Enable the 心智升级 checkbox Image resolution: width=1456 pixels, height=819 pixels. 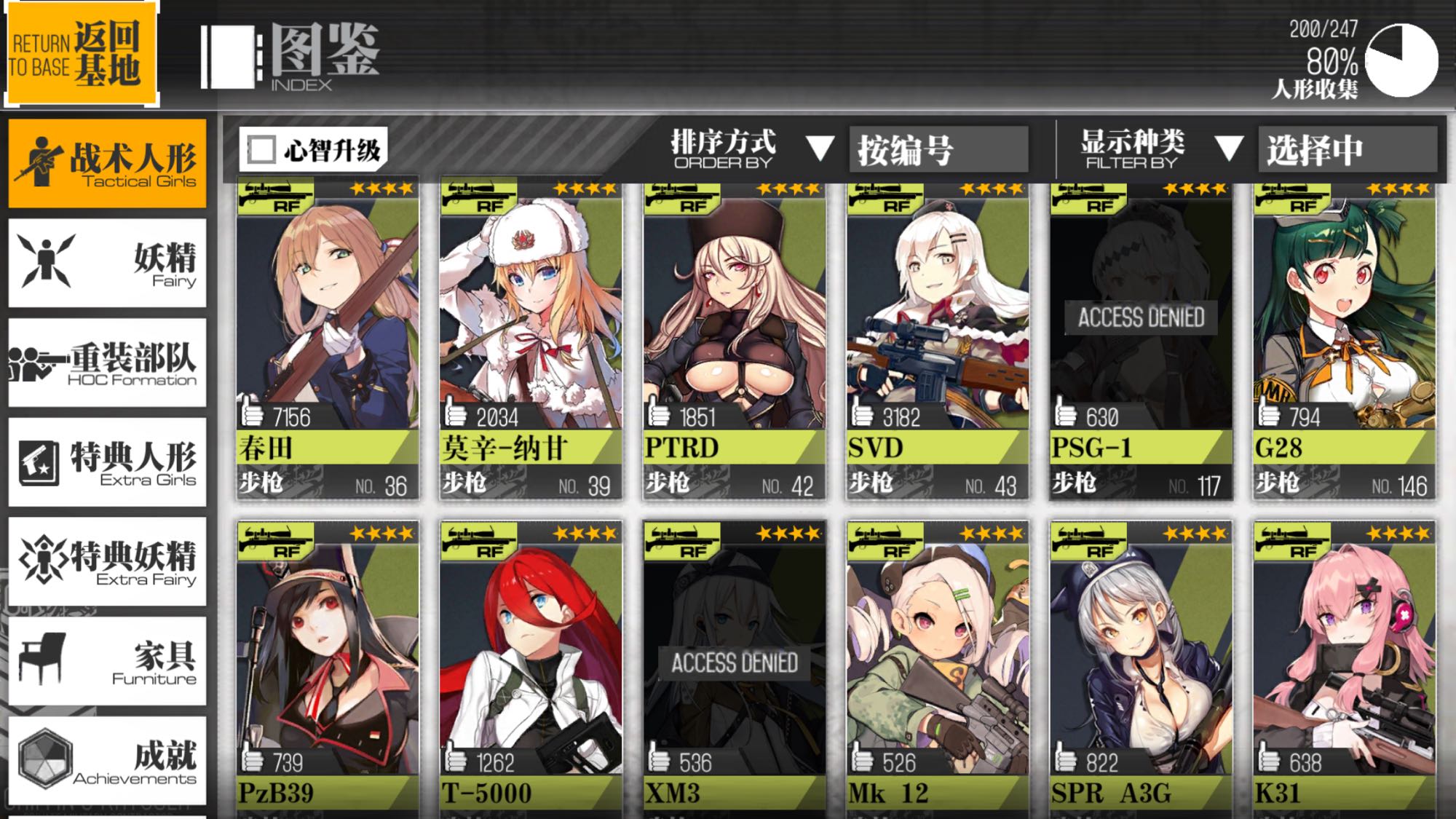tap(261, 149)
